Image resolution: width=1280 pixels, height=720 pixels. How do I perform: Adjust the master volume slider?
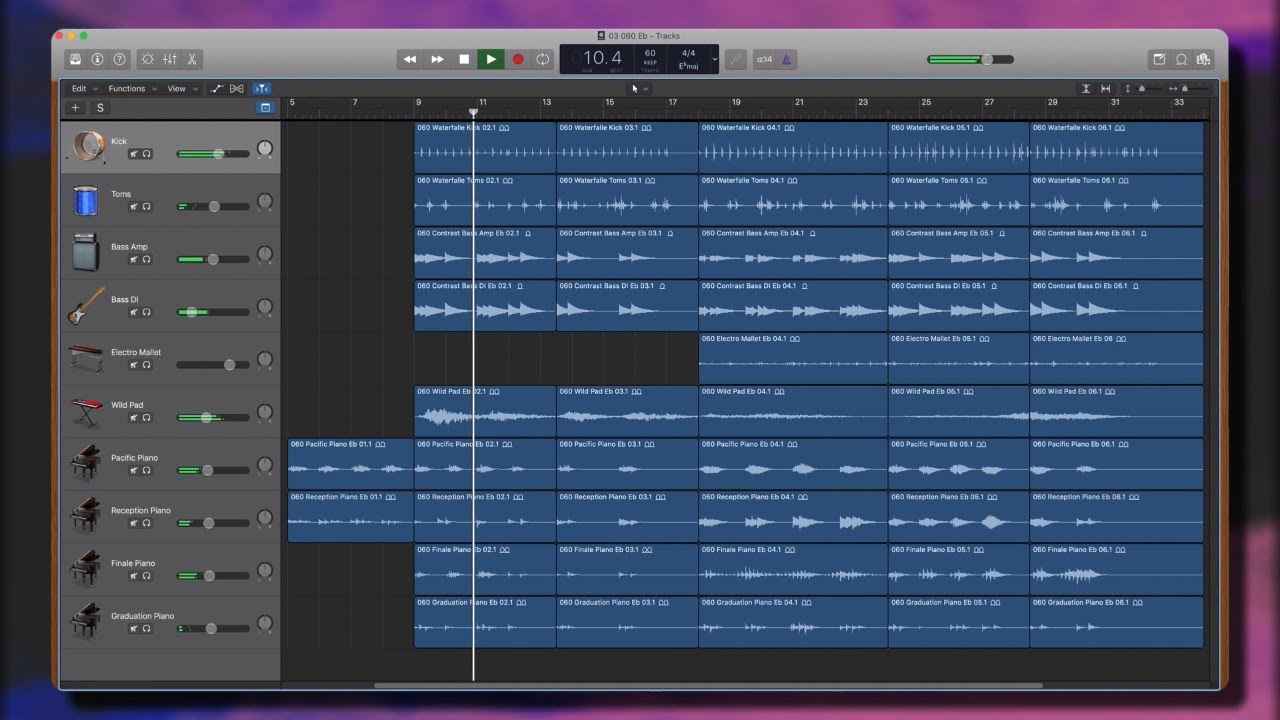(x=970, y=59)
